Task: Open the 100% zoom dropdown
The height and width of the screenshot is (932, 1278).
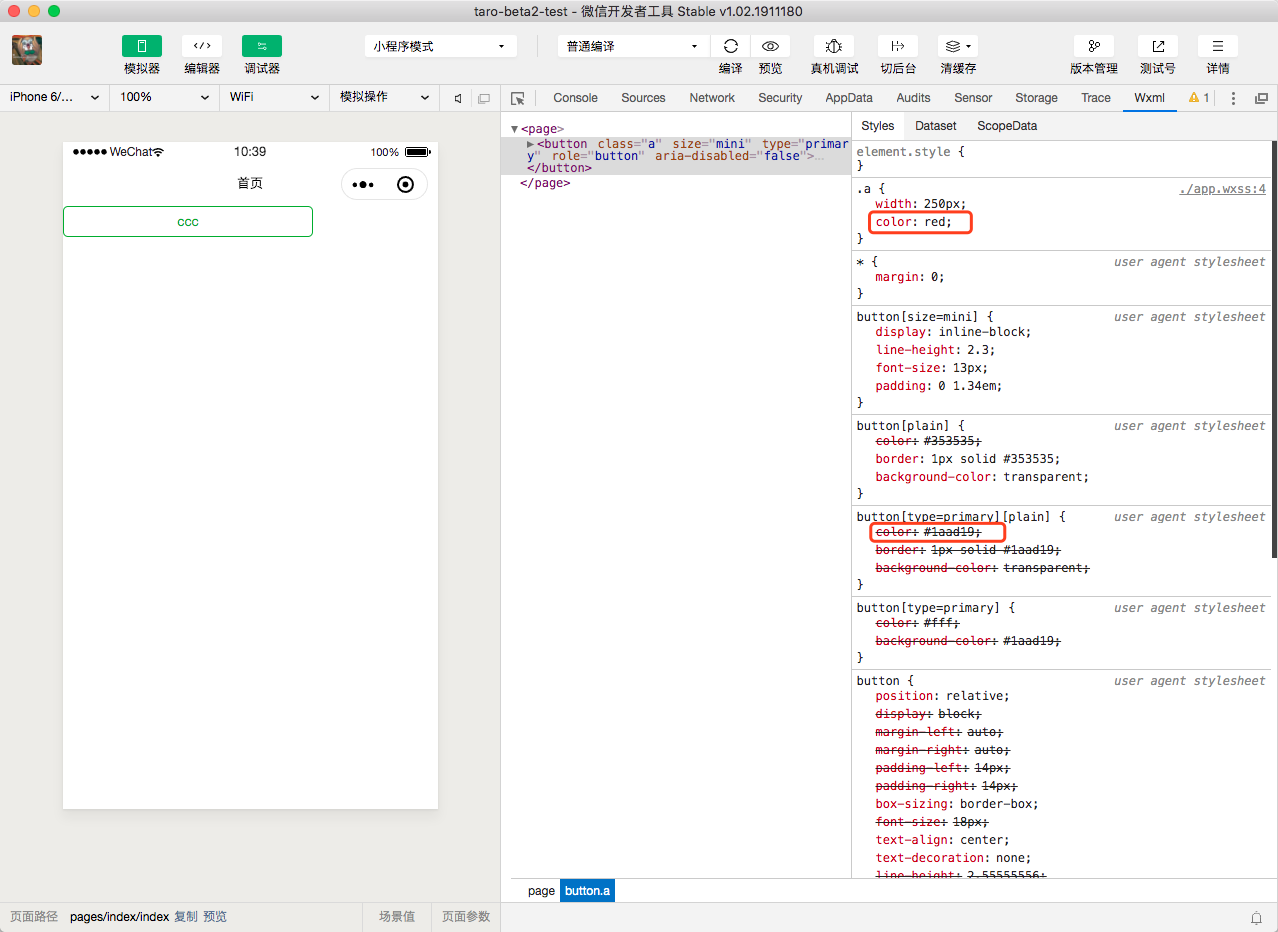Action: click(x=165, y=97)
